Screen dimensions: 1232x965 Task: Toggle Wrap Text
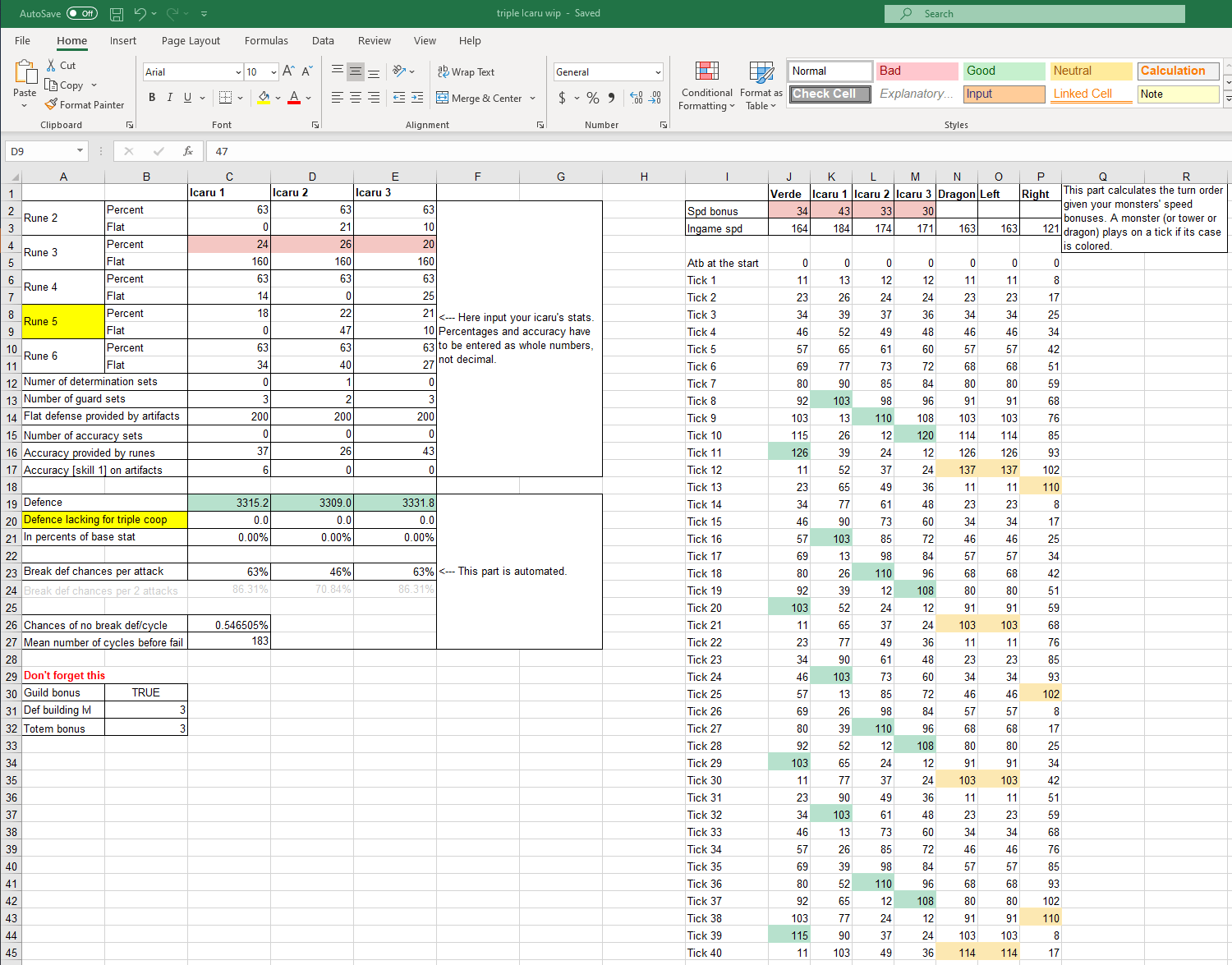466,71
